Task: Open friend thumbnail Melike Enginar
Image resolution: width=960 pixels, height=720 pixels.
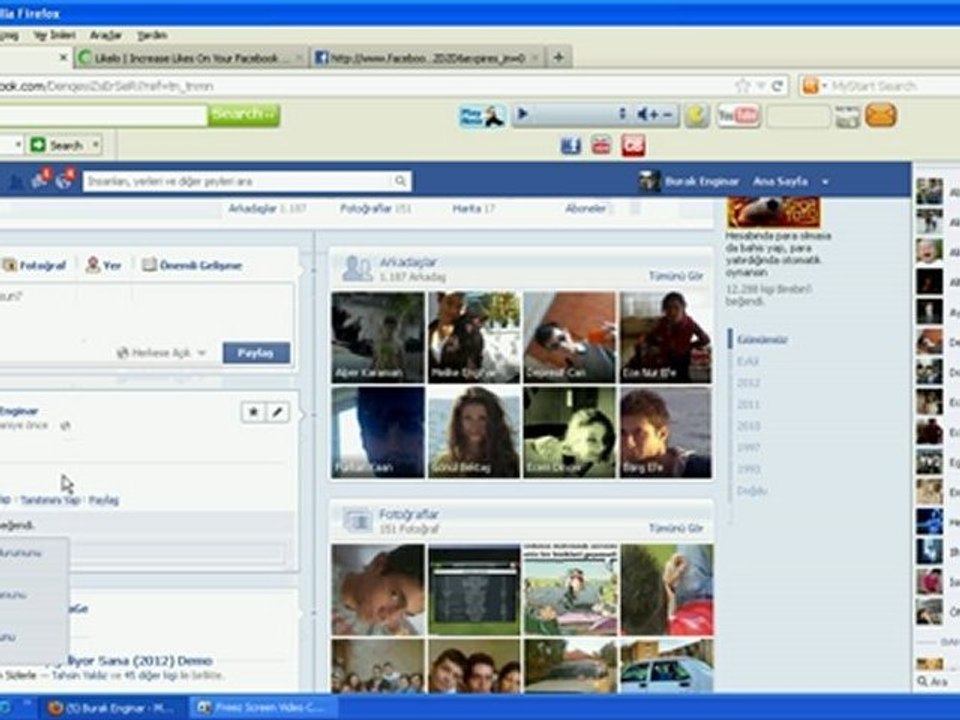Action: coord(474,337)
